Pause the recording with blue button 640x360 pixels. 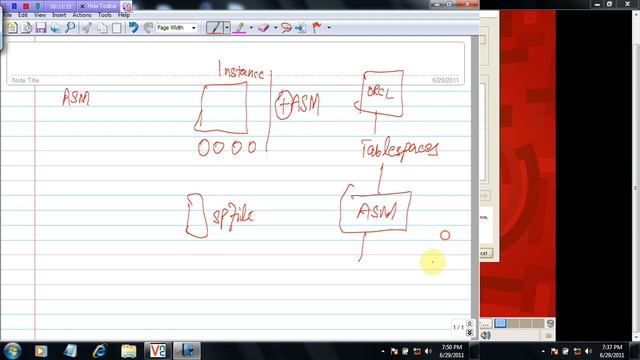[x=14, y=6]
